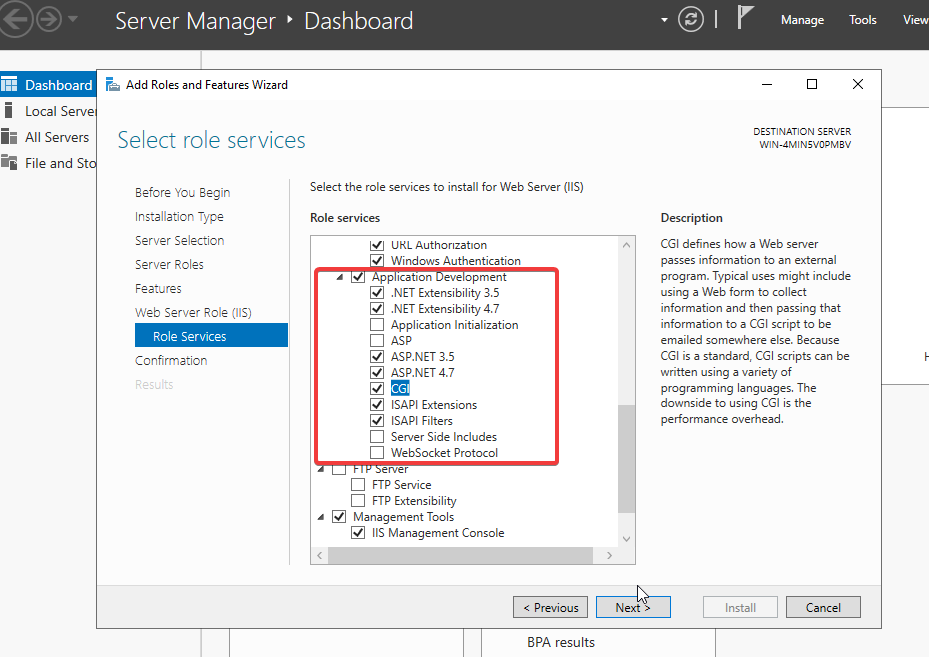This screenshot has width=929, height=657.
Task: Check the FTP Server checkbox
Action: (x=339, y=469)
